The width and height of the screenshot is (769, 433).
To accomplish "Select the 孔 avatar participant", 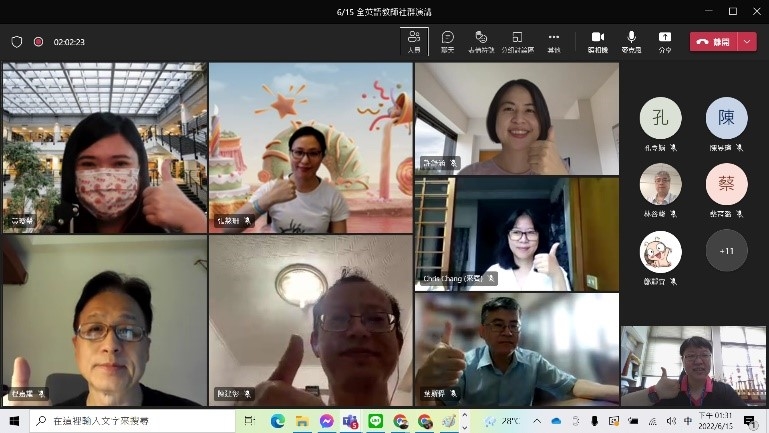I will pyautogui.click(x=660, y=118).
